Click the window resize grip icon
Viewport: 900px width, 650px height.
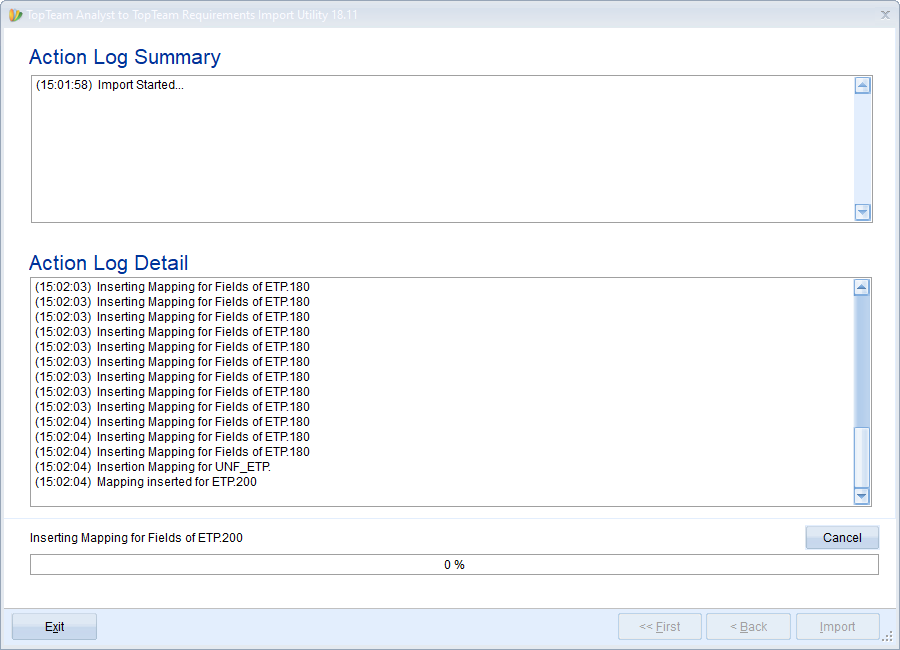887,636
